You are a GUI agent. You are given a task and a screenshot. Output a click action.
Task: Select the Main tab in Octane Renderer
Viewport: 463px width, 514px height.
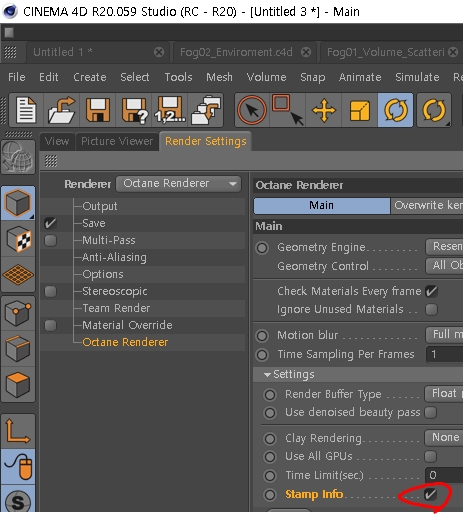322,206
